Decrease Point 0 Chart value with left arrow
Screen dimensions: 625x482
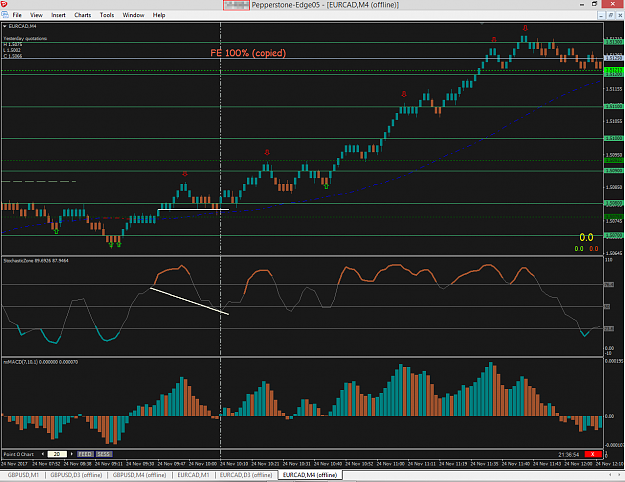pos(43,454)
